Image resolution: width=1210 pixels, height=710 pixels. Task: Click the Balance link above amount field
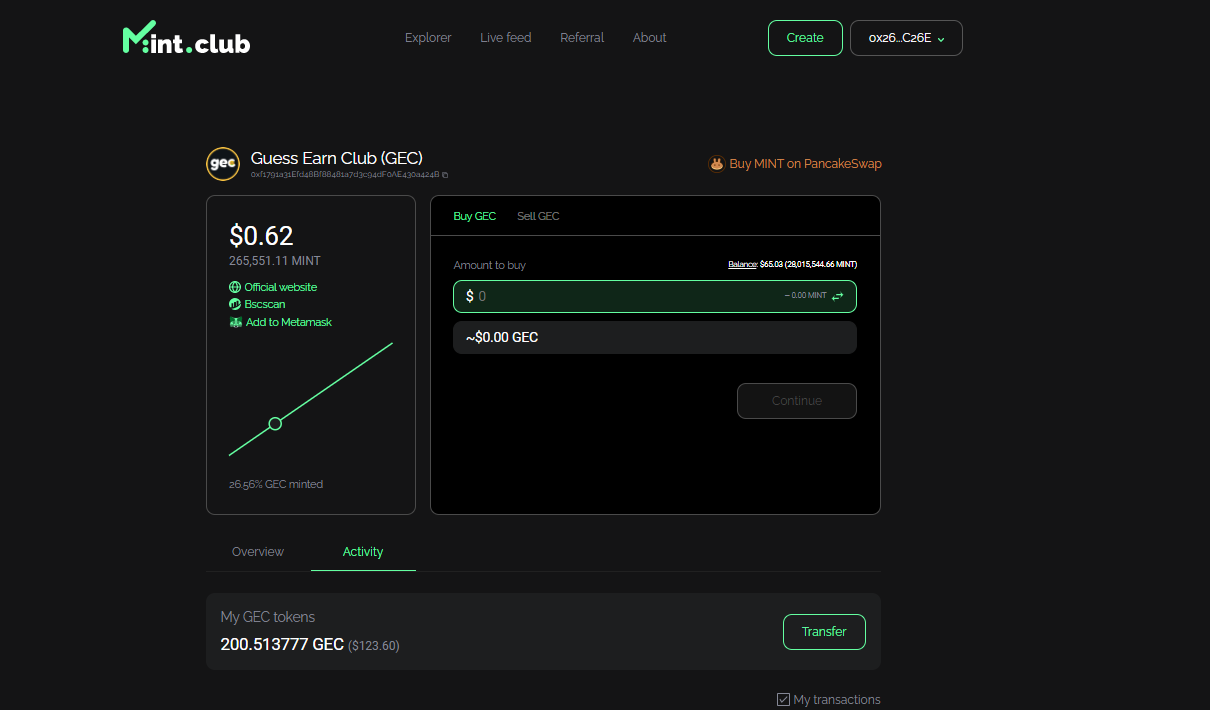coord(742,265)
